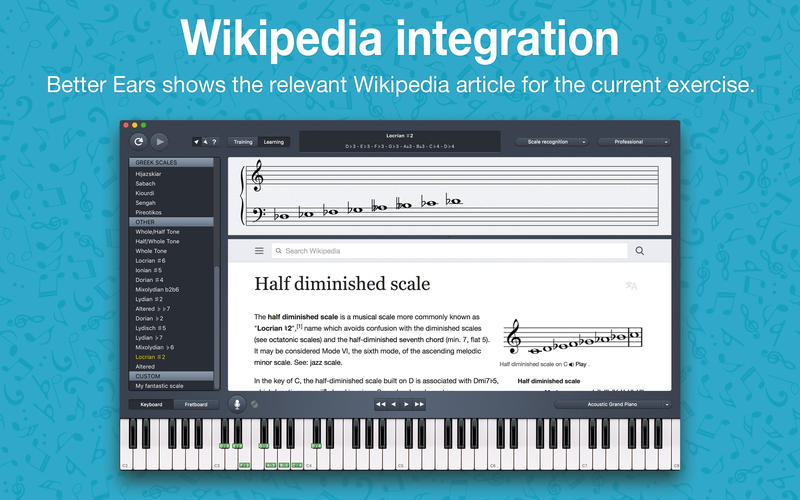
Task: Click the Locrian ♯2 note display panel
Action: 399,141
